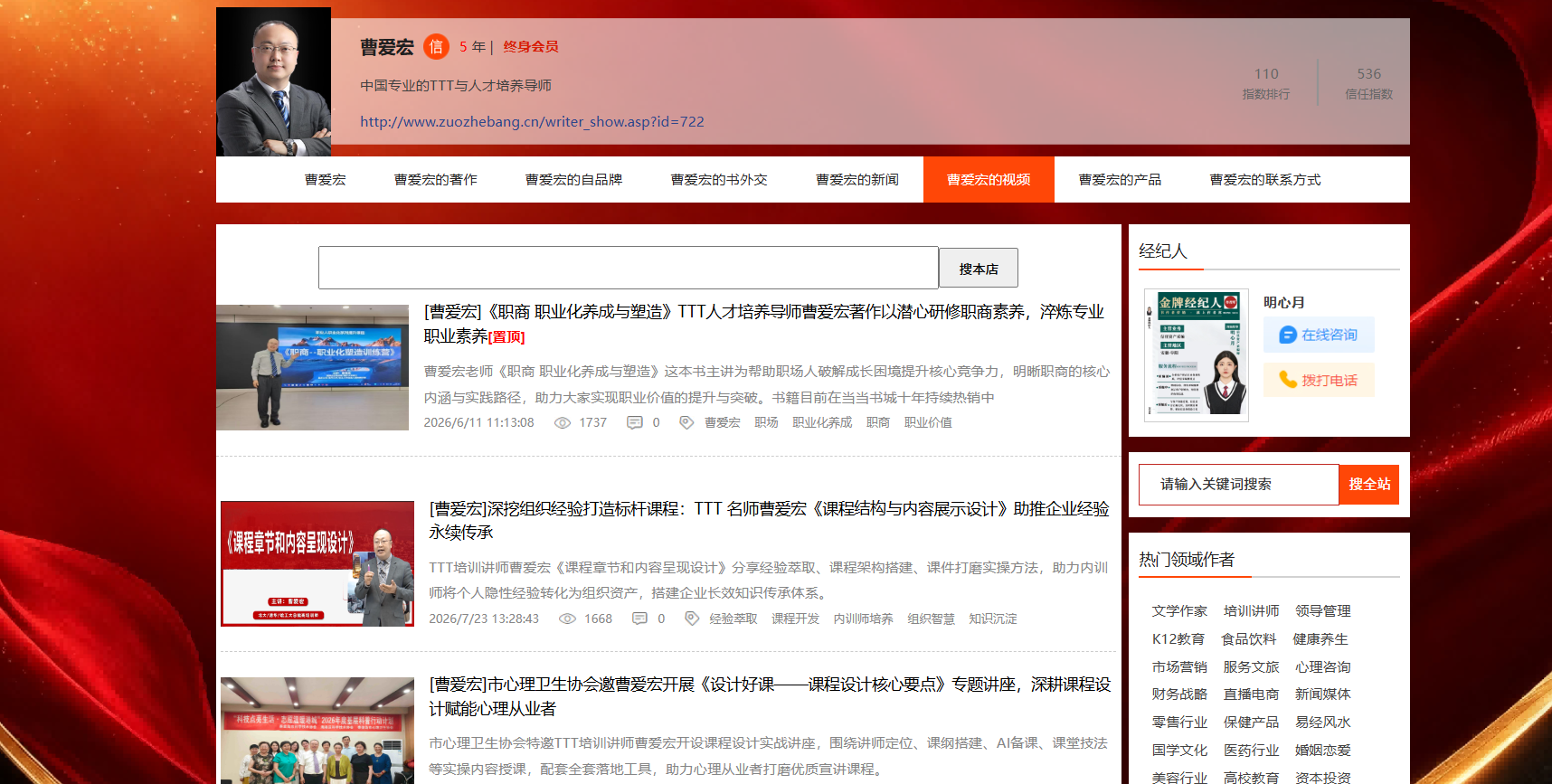Click the 搜本店 search button
This screenshot has height=784, width=1552.
click(x=979, y=269)
